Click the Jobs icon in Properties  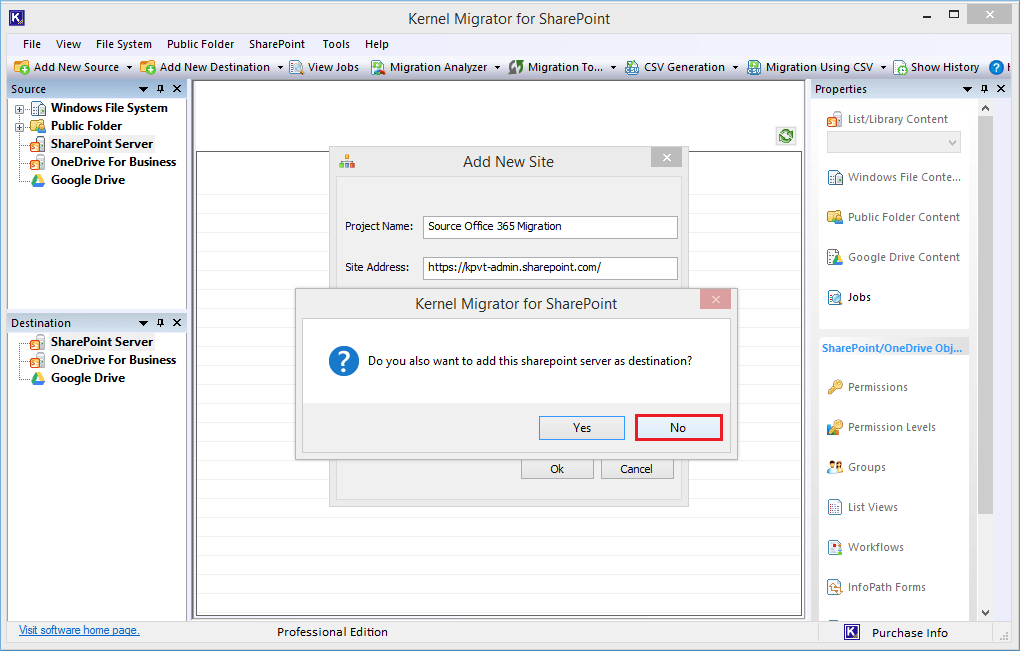pos(835,297)
